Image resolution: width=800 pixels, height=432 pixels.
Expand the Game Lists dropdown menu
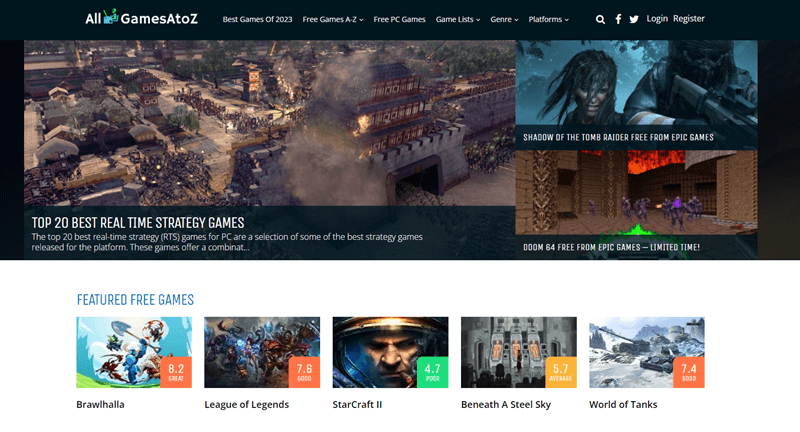pyautogui.click(x=458, y=19)
